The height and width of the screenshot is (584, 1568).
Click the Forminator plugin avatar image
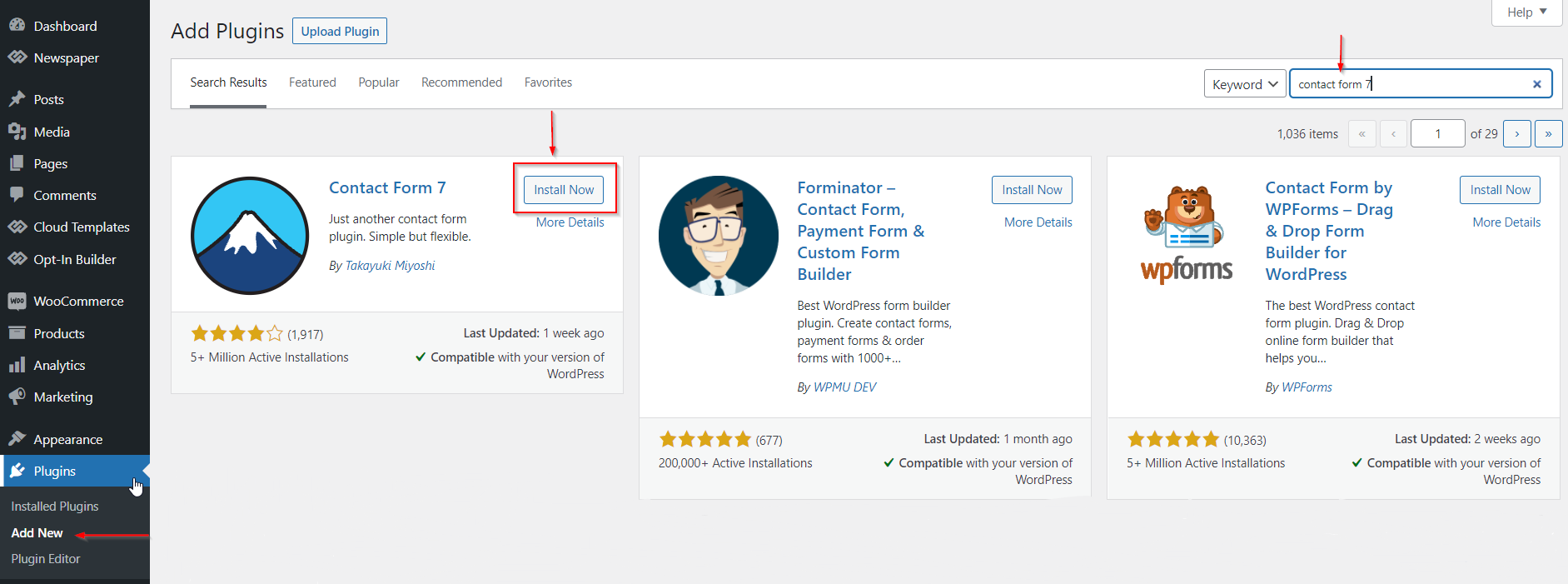[719, 236]
